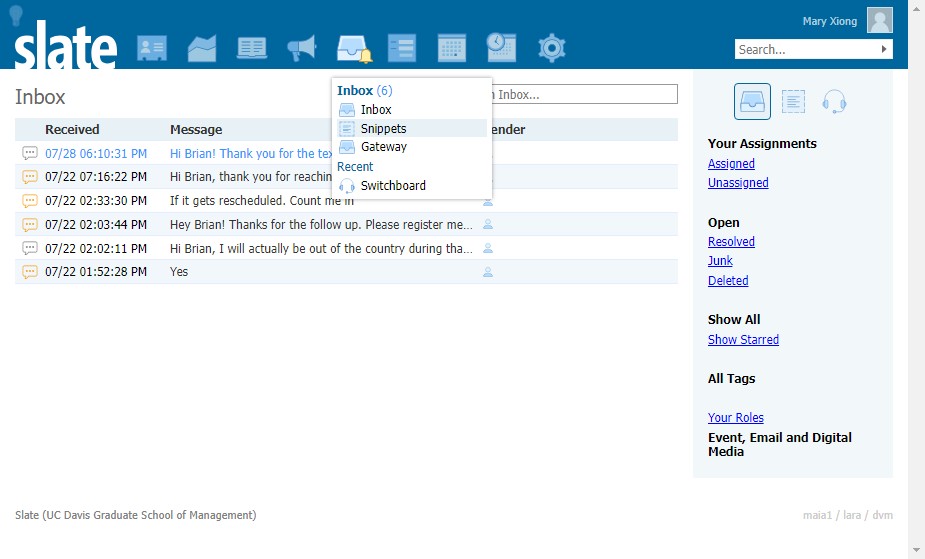Click Mary Xiong's profile avatar
This screenshot has height=559, width=925.
(880, 21)
